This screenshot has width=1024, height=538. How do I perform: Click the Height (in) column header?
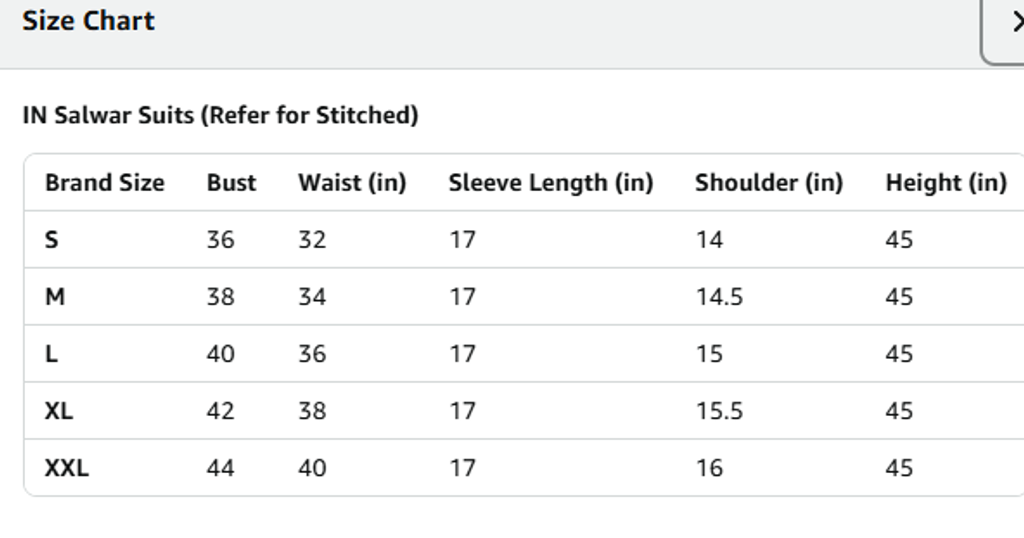coord(945,183)
